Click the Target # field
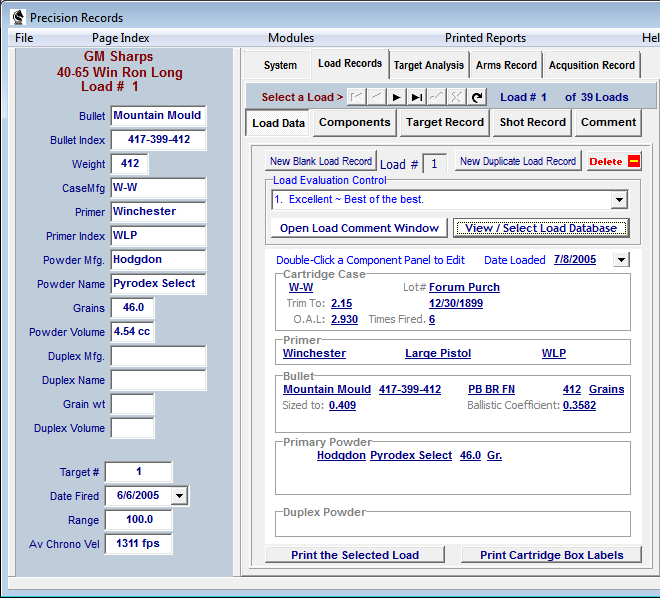 click(x=138, y=472)
